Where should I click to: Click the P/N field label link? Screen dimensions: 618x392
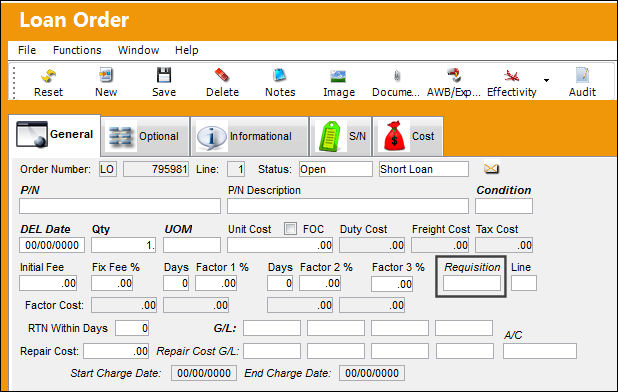[30, 190]
